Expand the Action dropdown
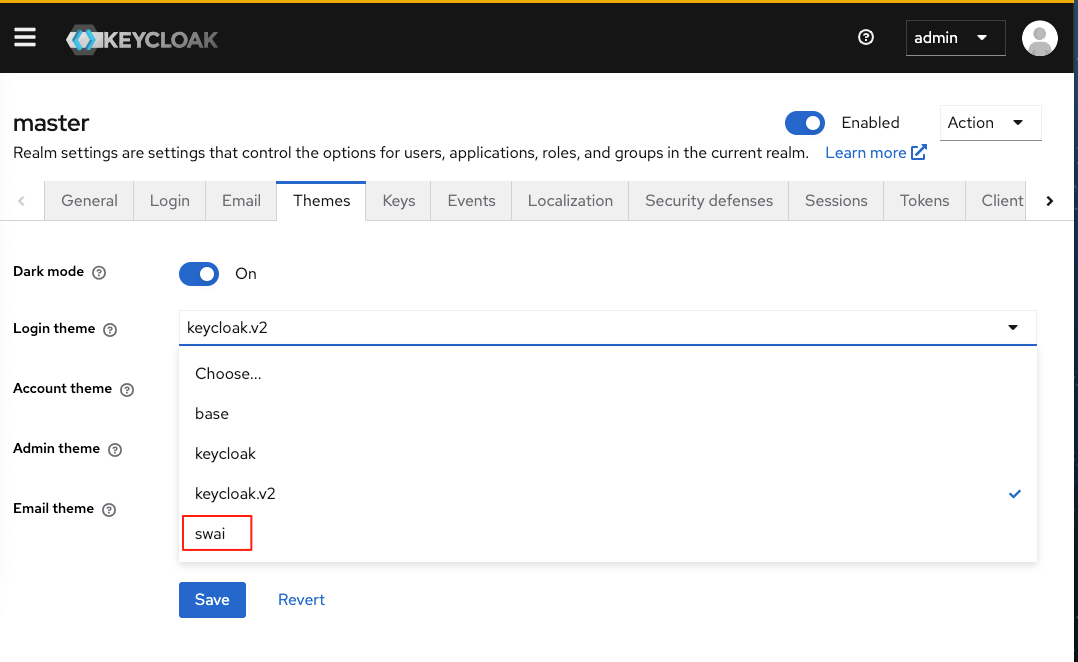This screenshot has height=662, width=1078. (990, 123)
